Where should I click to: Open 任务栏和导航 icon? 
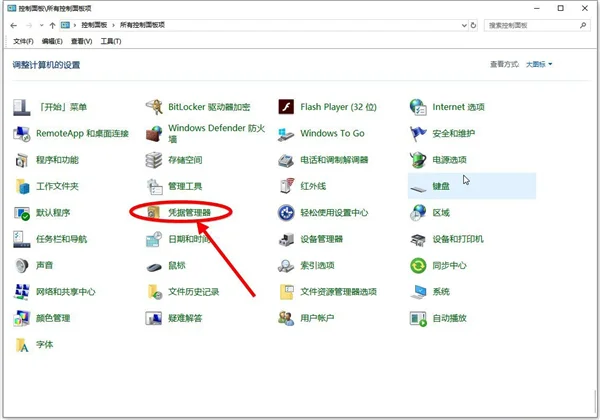(x=21, y=239)
